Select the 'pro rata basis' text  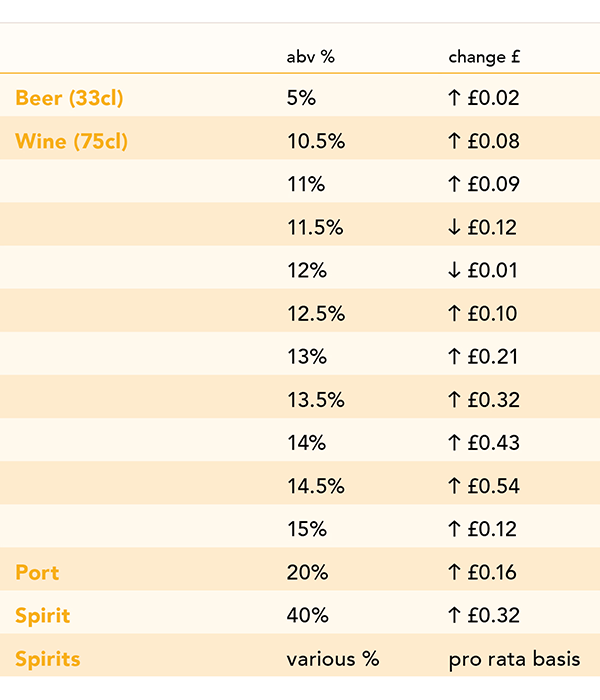(514, 659)
